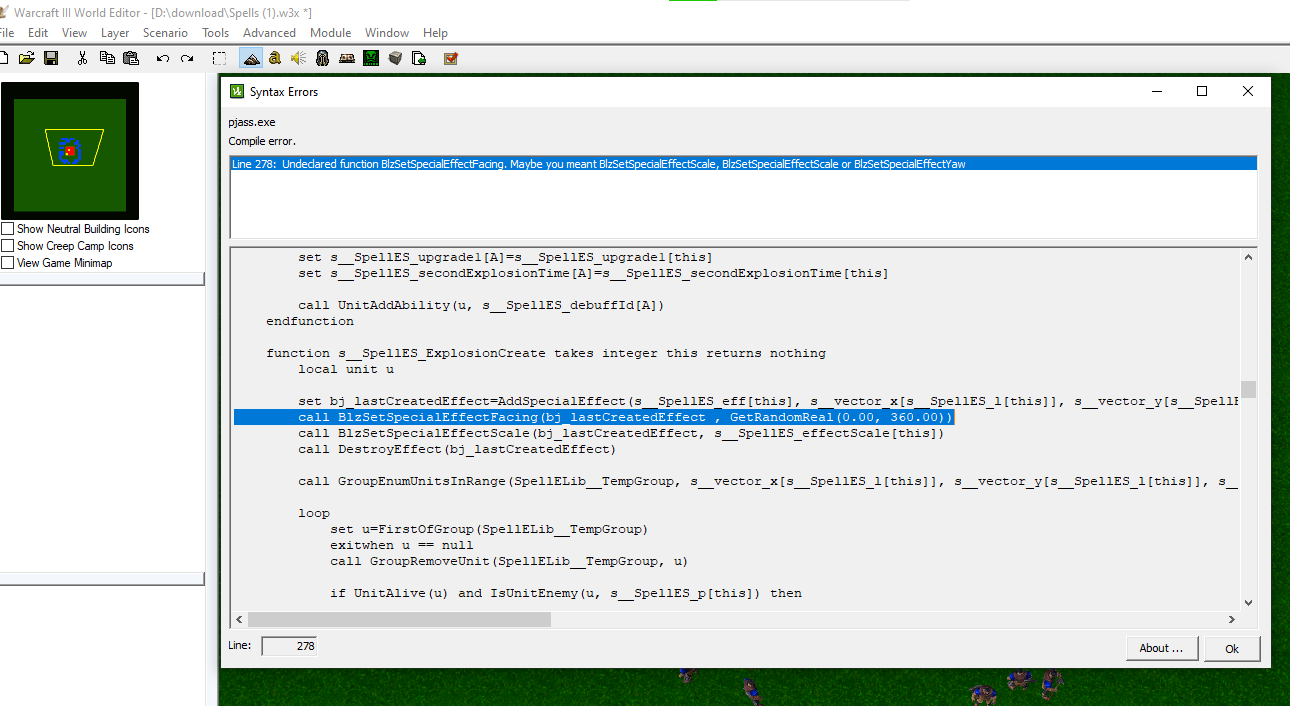Open the Help menu
The height and width of the screenshot is (706, 1290).
tap(435, 33)
